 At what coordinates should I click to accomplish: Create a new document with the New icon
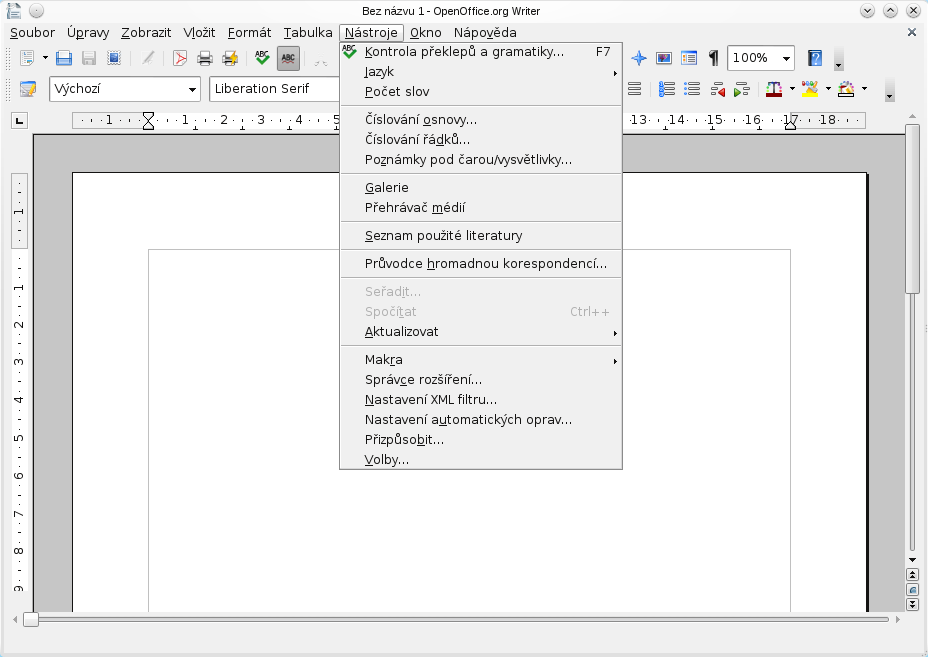27,58
